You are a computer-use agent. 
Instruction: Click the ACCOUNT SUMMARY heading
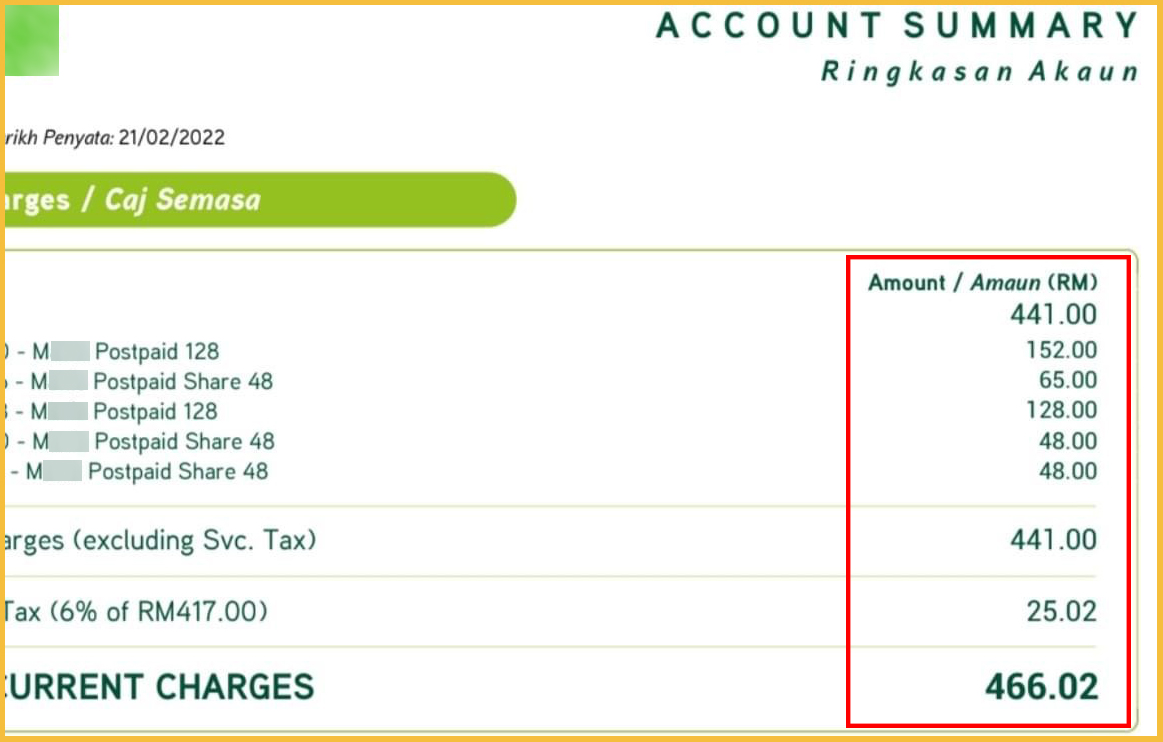tap(897, 26)
